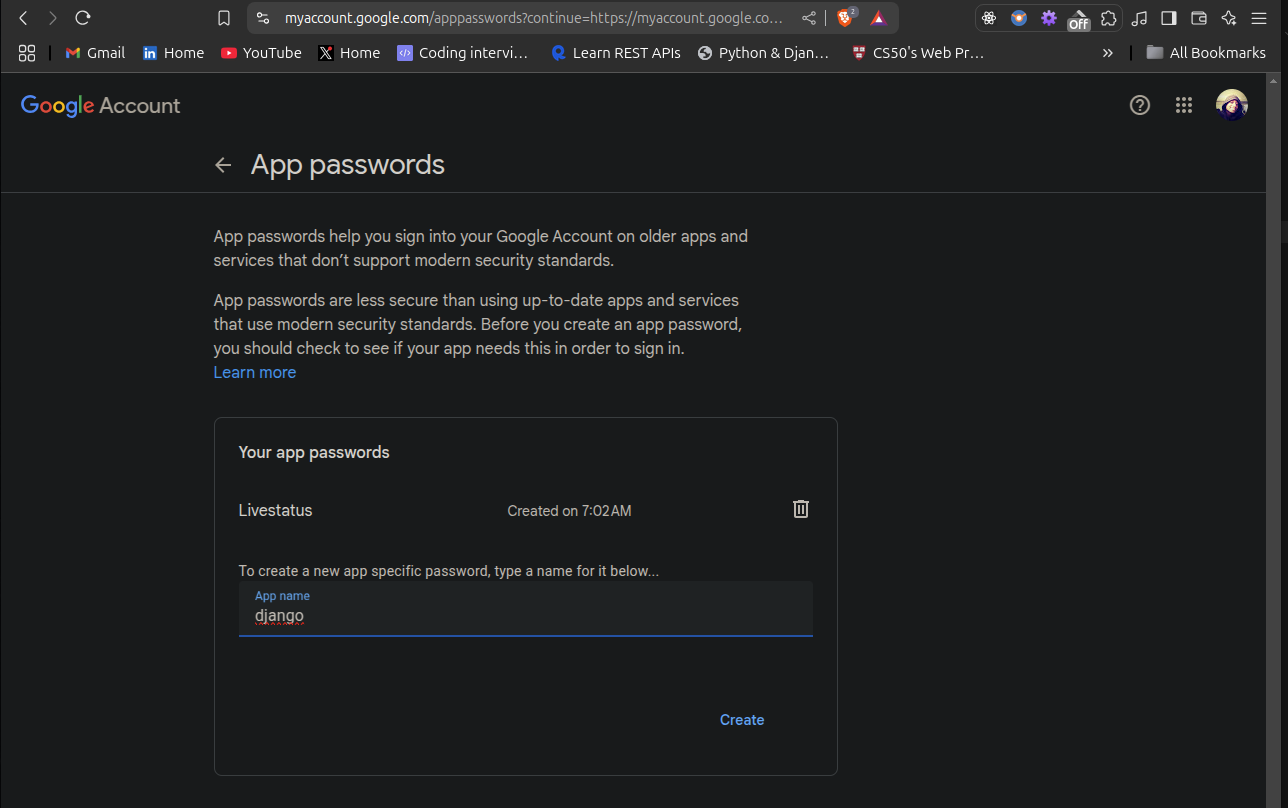The image size is (1288, 808).
Task: Open the media control music note icon
Action: point(1139,18)
